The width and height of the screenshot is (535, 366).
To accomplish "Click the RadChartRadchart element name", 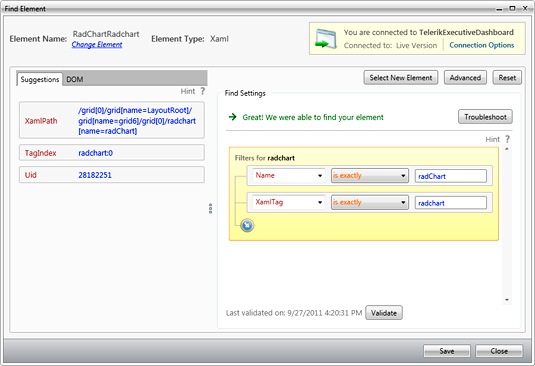I will 106,34.
